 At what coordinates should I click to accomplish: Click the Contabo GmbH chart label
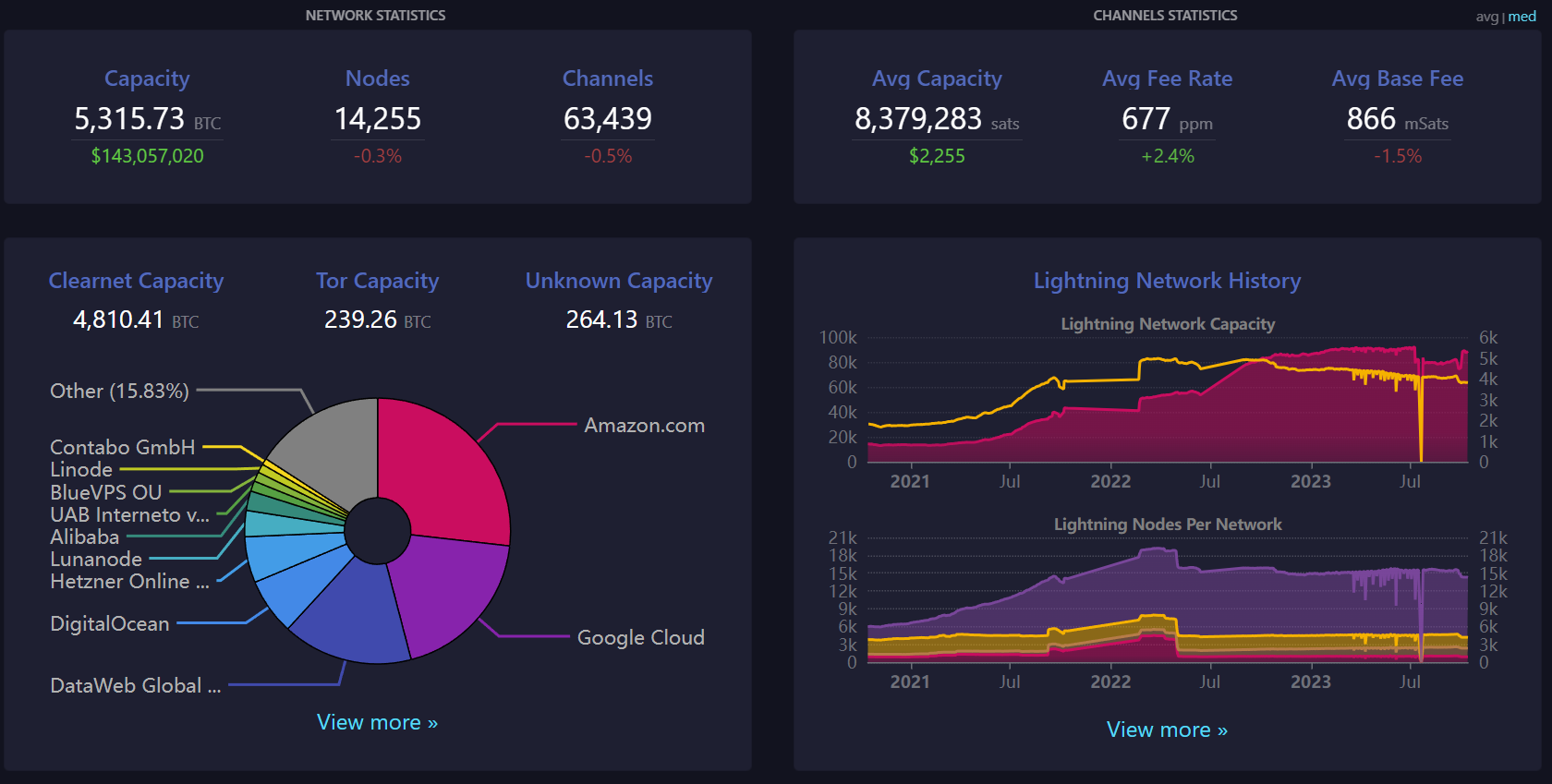click(x=122, y=448)
